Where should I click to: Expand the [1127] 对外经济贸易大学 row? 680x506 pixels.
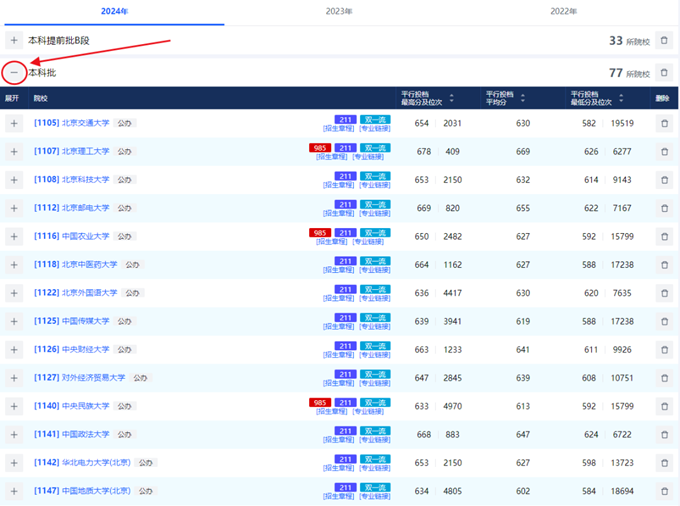[x=14, y=378]
